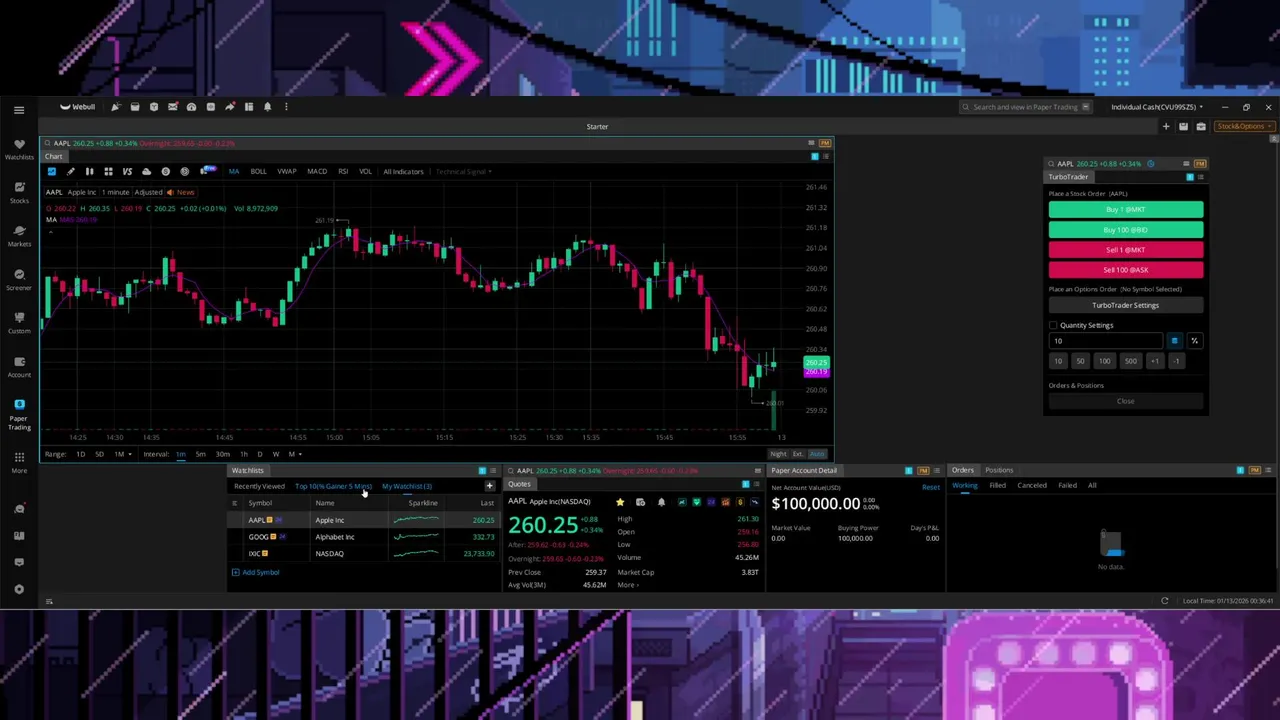The image size is (1280, 720).
Task: Select GOOG row in watchlist
Action: (x=364, y=537)
